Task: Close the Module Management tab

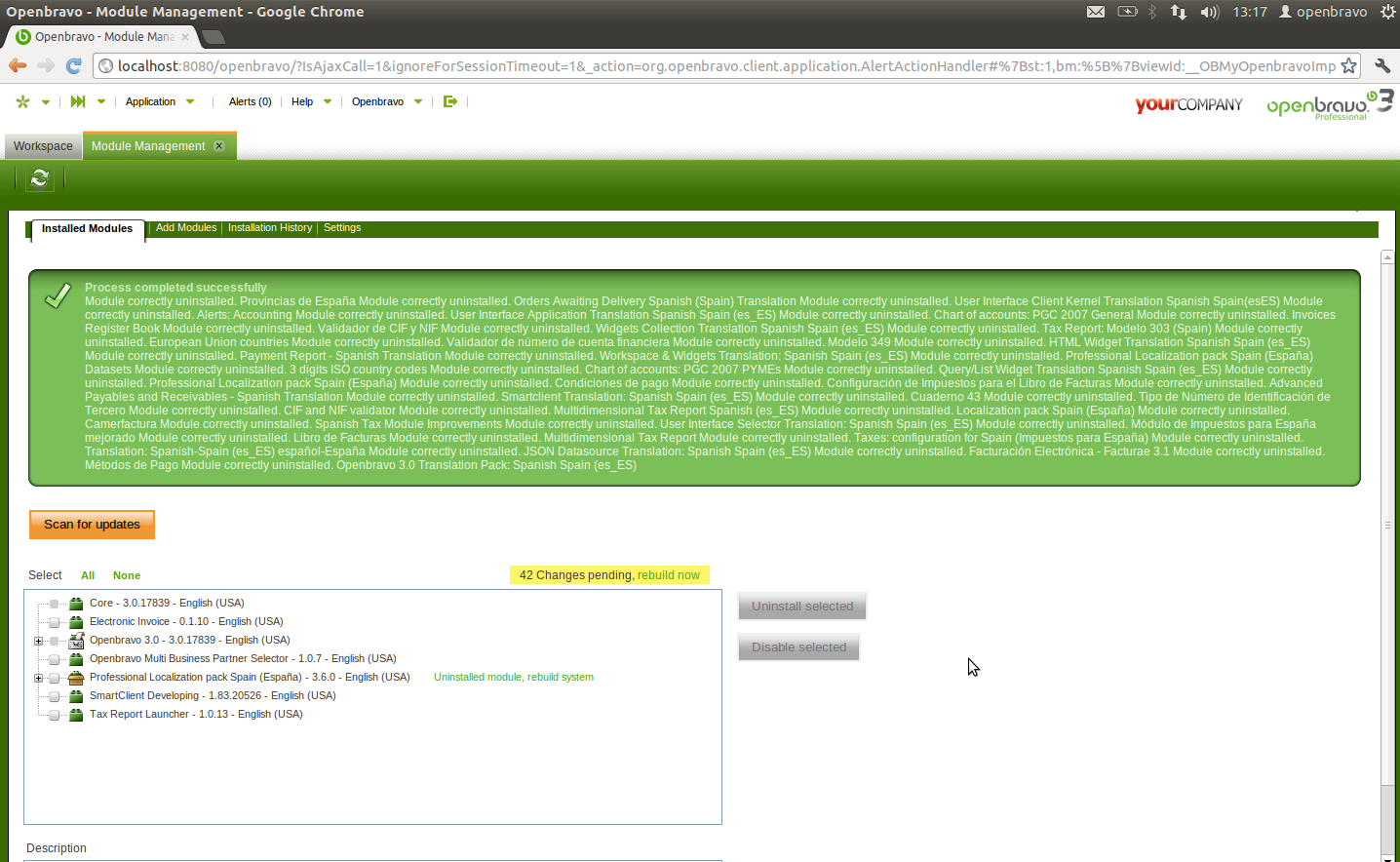Action: 219,146
